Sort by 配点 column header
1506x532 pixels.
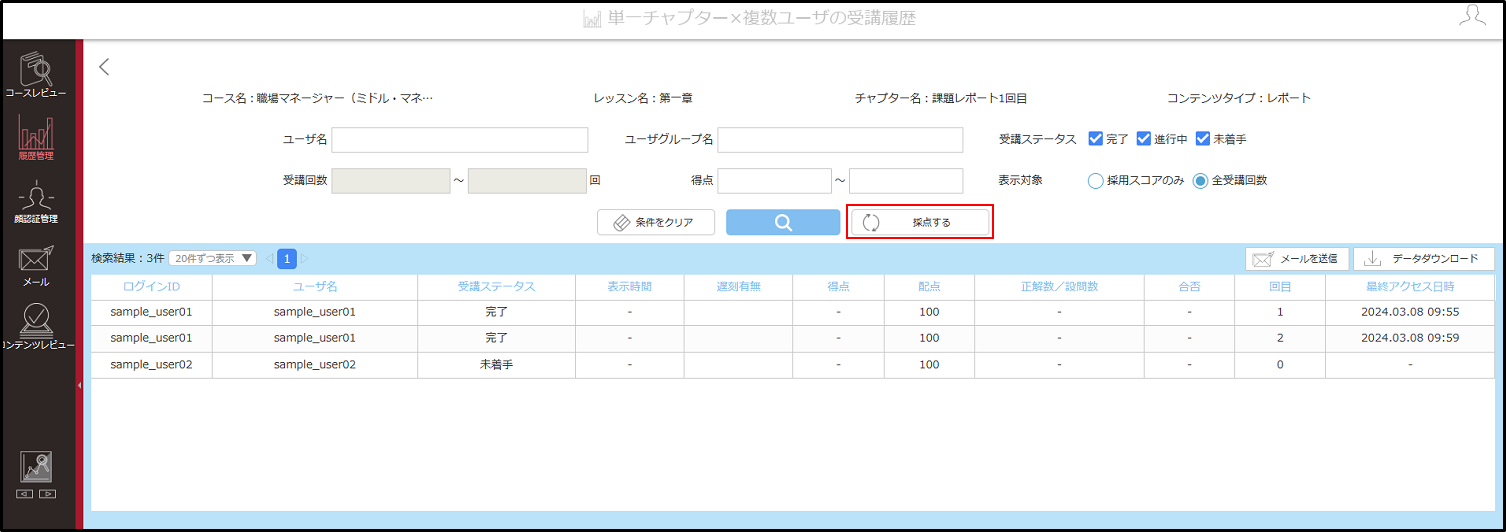pos(929,287)
